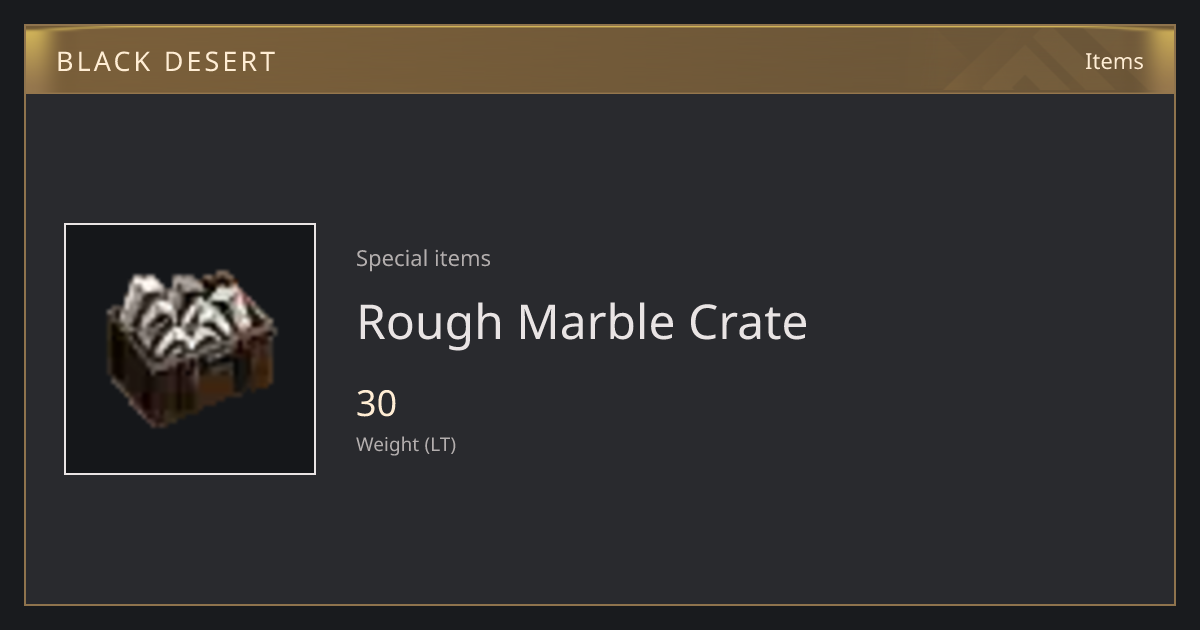
Task: Click the gold header banner background
Action: [x=600, y=60]
